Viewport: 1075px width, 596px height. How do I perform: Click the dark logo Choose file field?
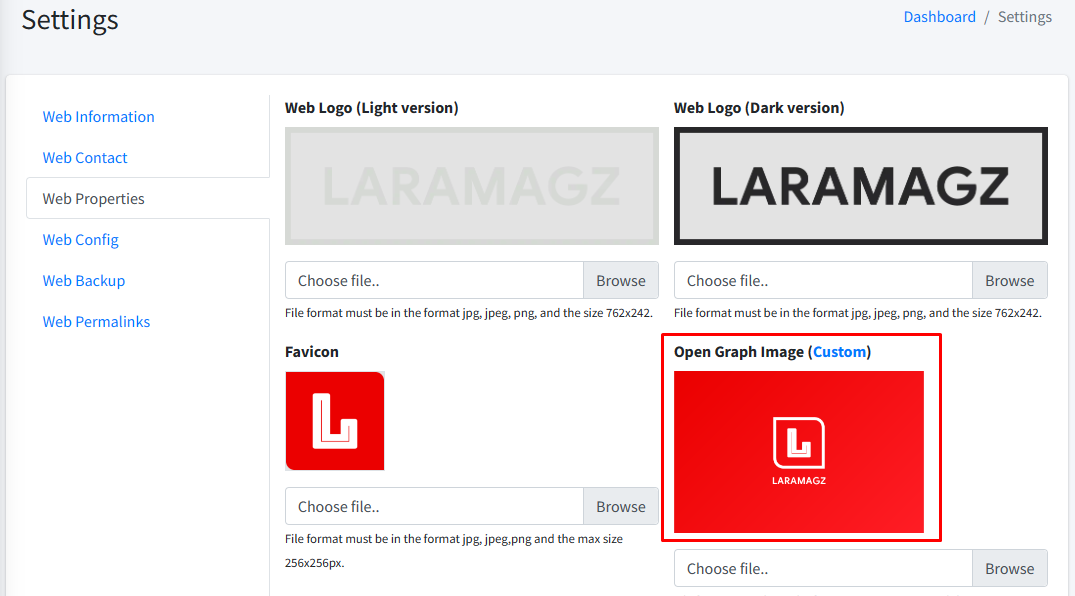823,281
